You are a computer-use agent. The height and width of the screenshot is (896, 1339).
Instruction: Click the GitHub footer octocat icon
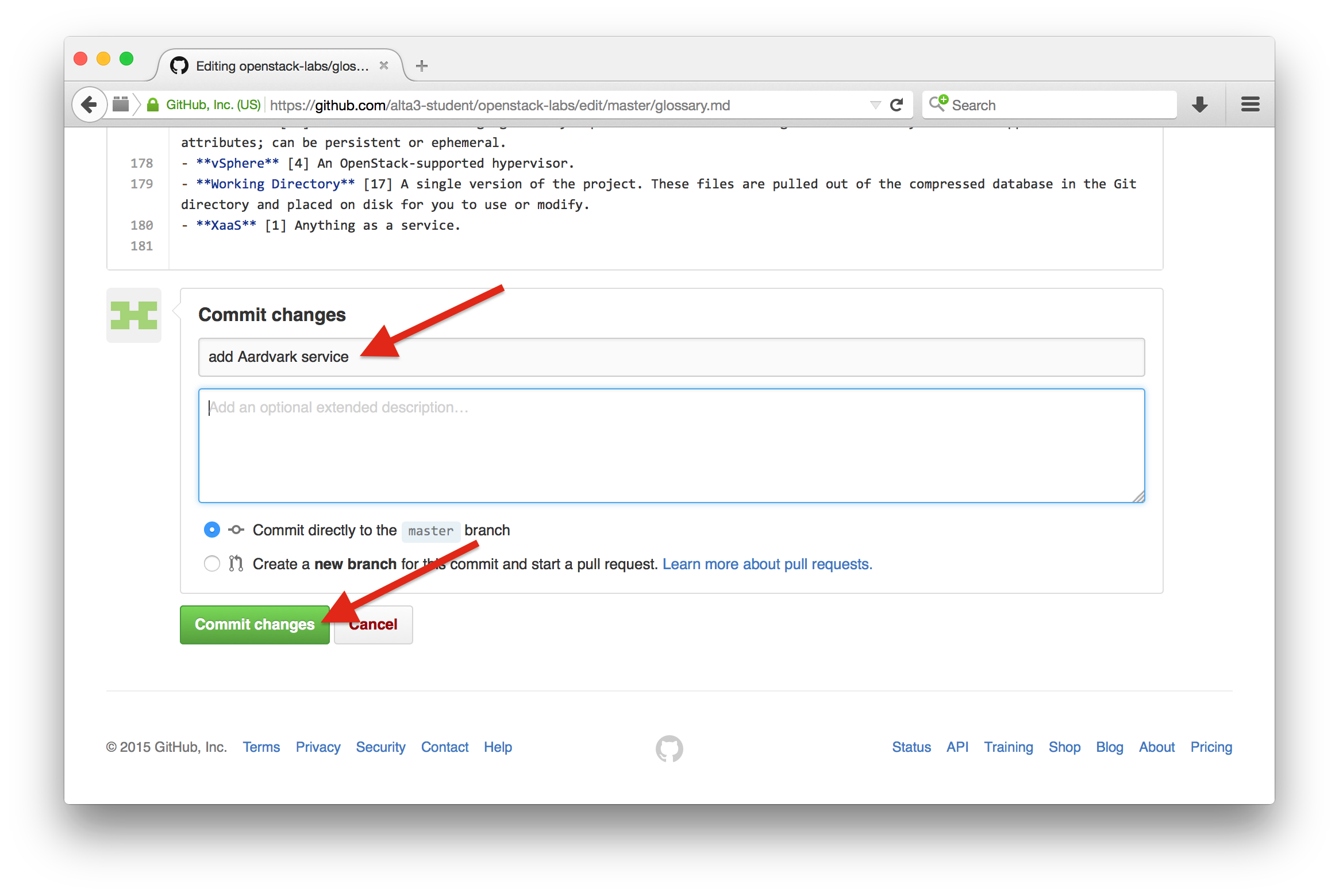[669, 747]
